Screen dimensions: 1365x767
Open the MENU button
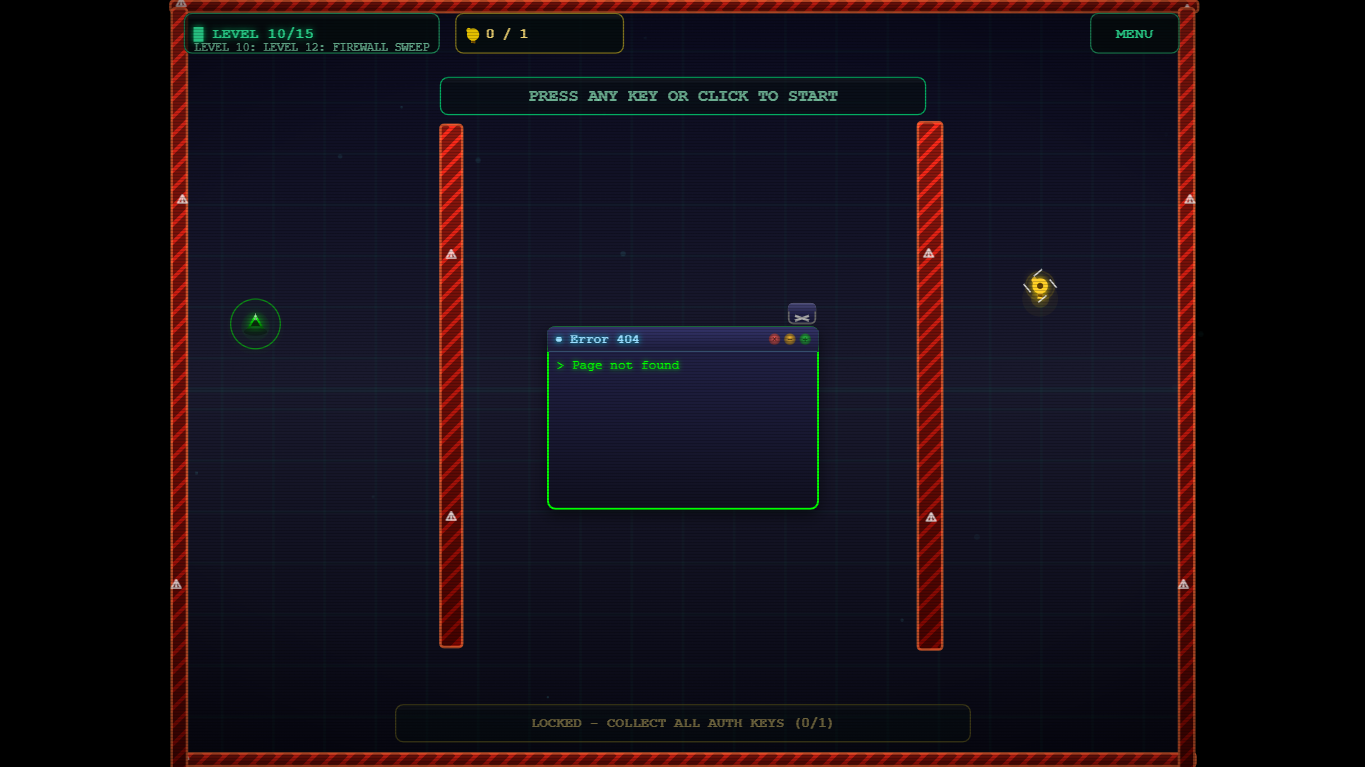click(1134, 33)
